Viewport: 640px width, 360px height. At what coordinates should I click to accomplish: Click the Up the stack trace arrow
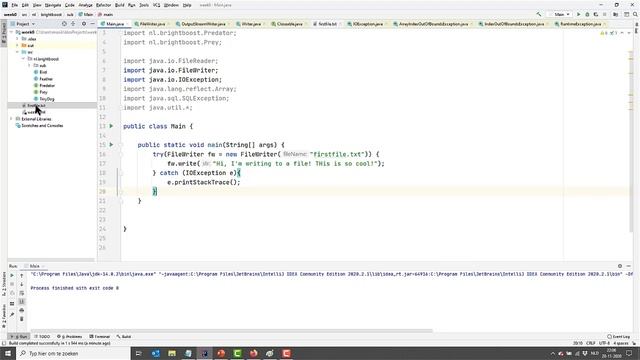22,276
